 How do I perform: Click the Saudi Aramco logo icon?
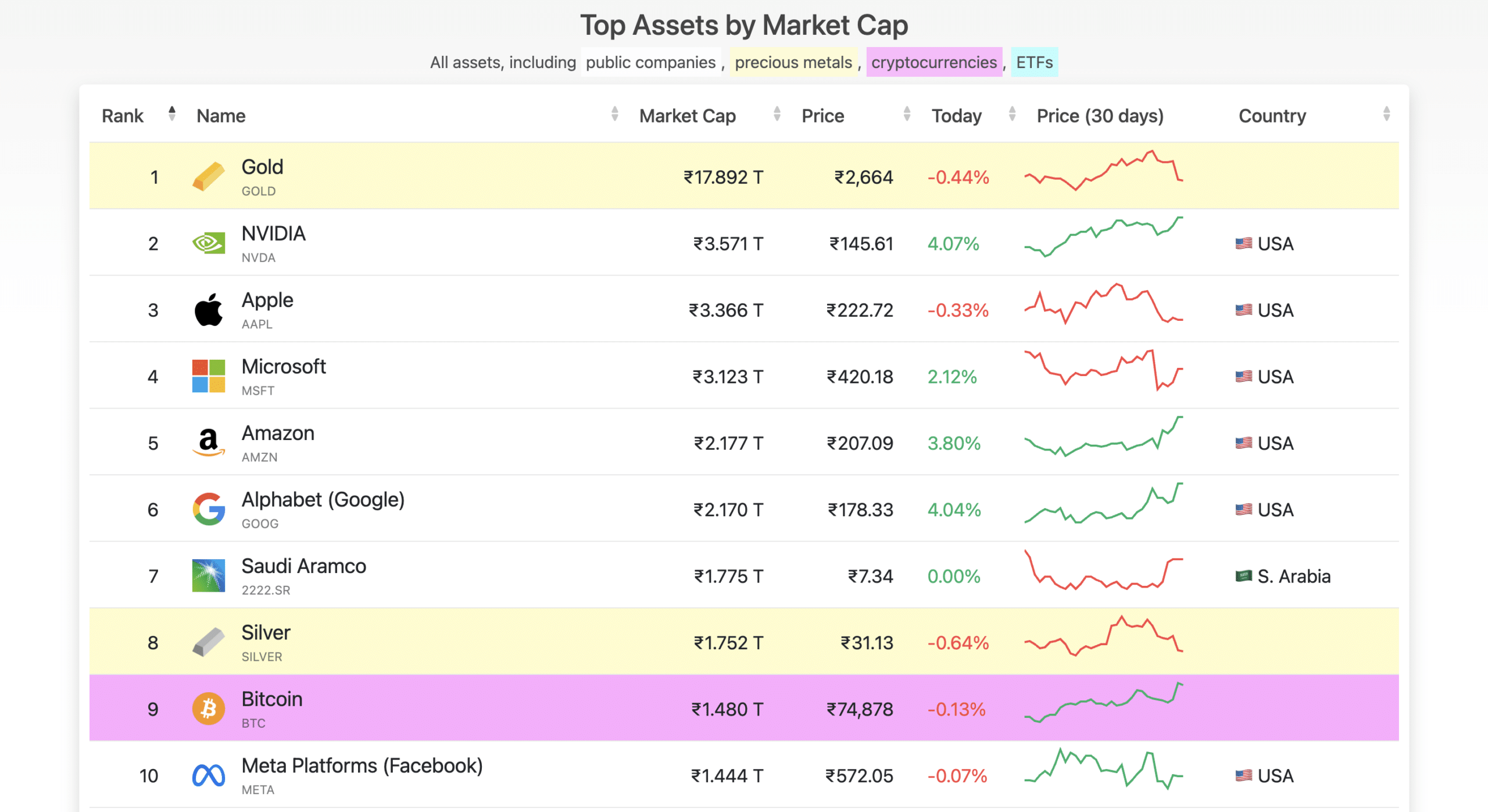[x=208, y=575]
